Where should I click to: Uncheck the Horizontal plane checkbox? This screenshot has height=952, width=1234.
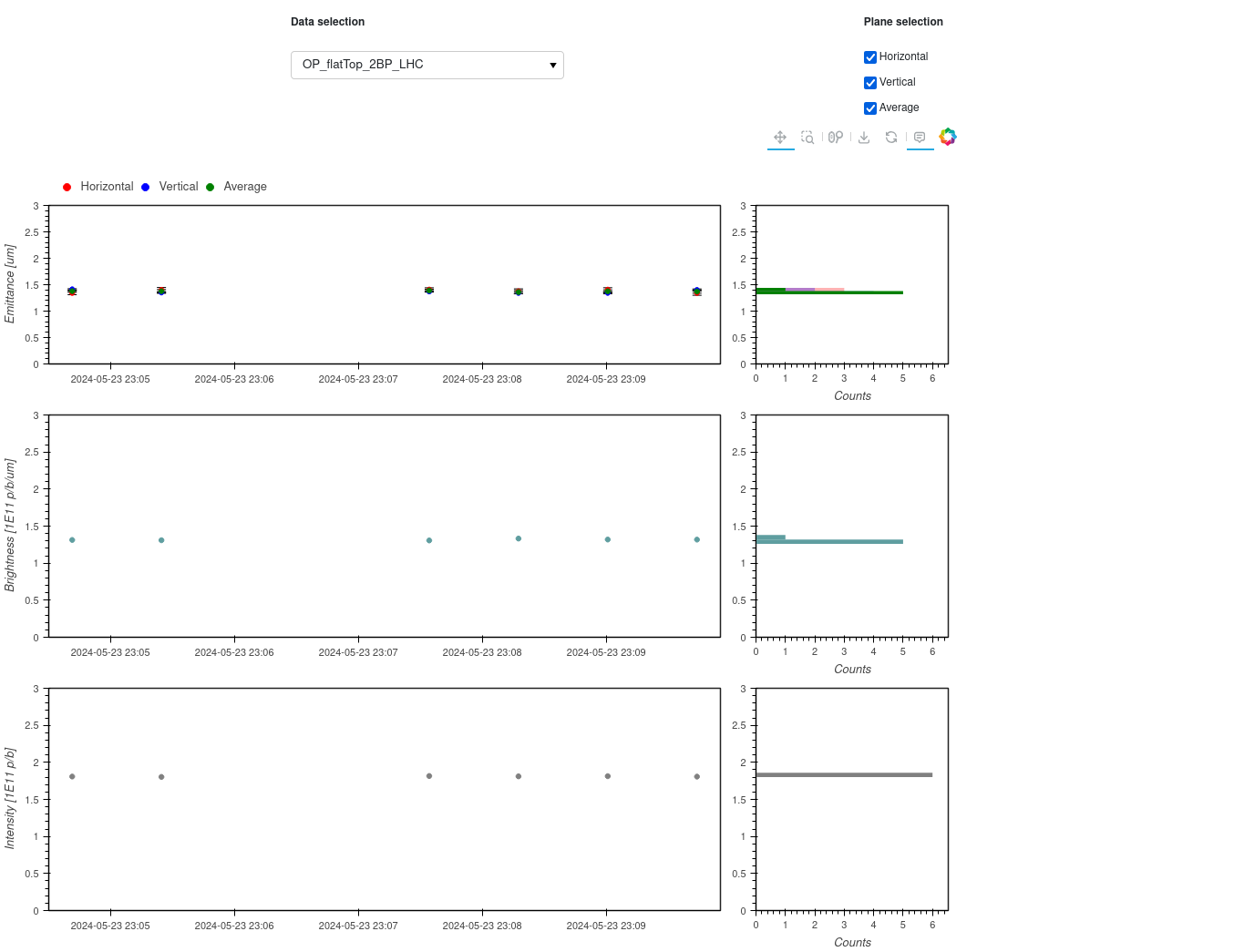[x=870, y=57]
